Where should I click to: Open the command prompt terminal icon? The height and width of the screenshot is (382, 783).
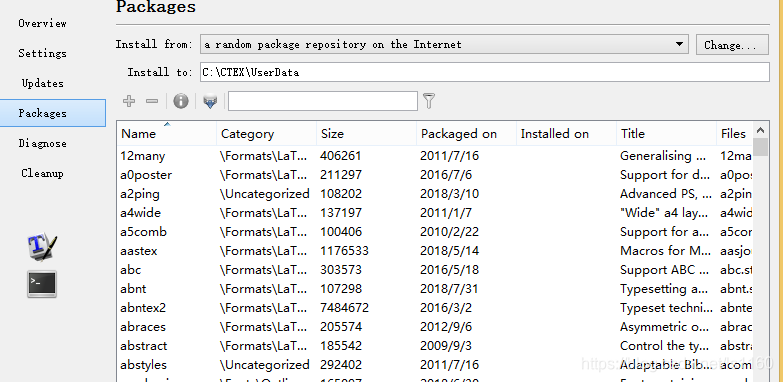click(42, 284)
